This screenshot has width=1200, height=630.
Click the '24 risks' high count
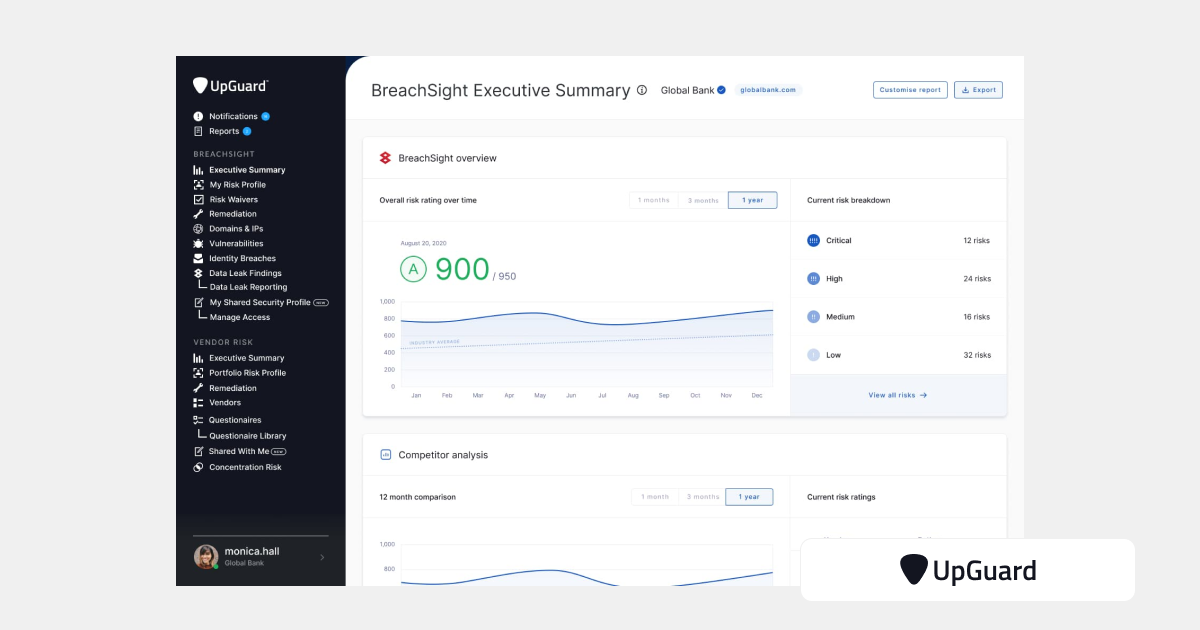tap(977, 279)
